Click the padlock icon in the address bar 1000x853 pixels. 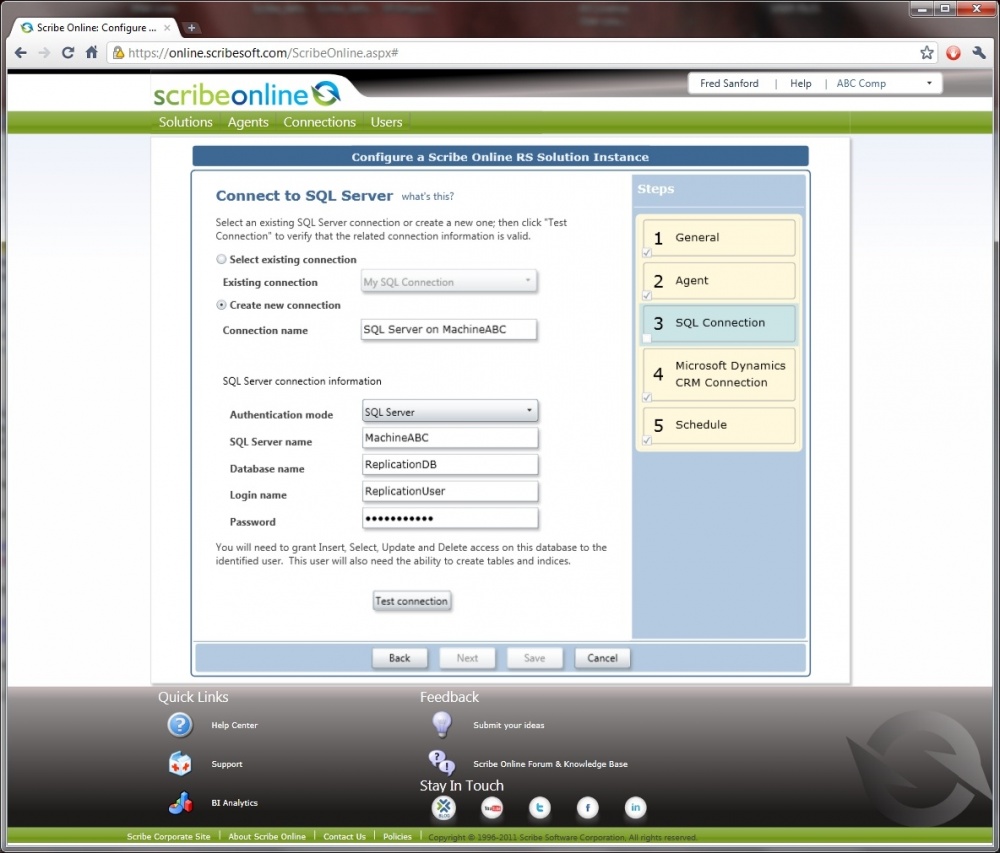click(x=118, y=53)
